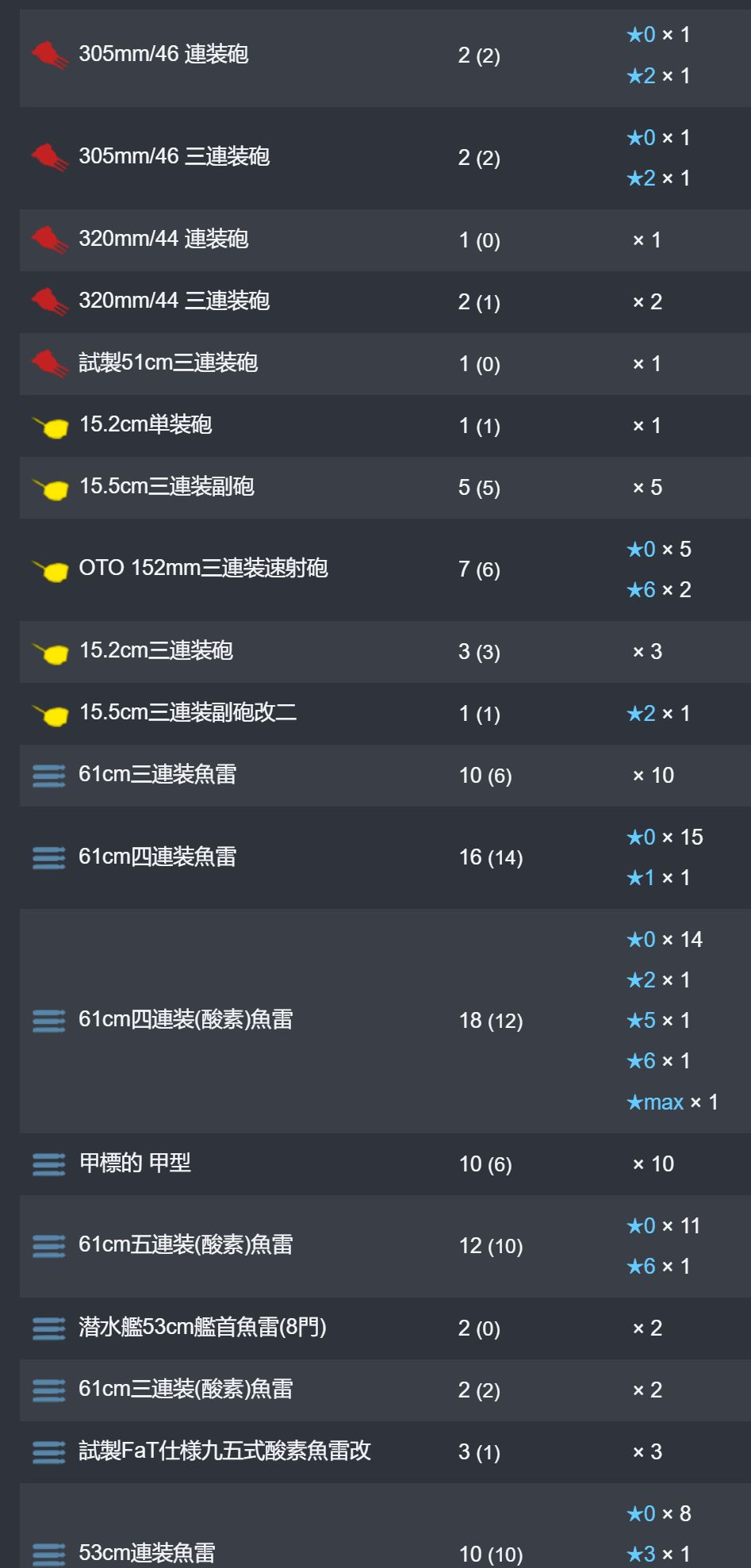Viewport: 751px width, 1568px height.
Task: Select the 320mm/44 連装砲 row name
Action: pyautogui.click(x=163, y=239)
